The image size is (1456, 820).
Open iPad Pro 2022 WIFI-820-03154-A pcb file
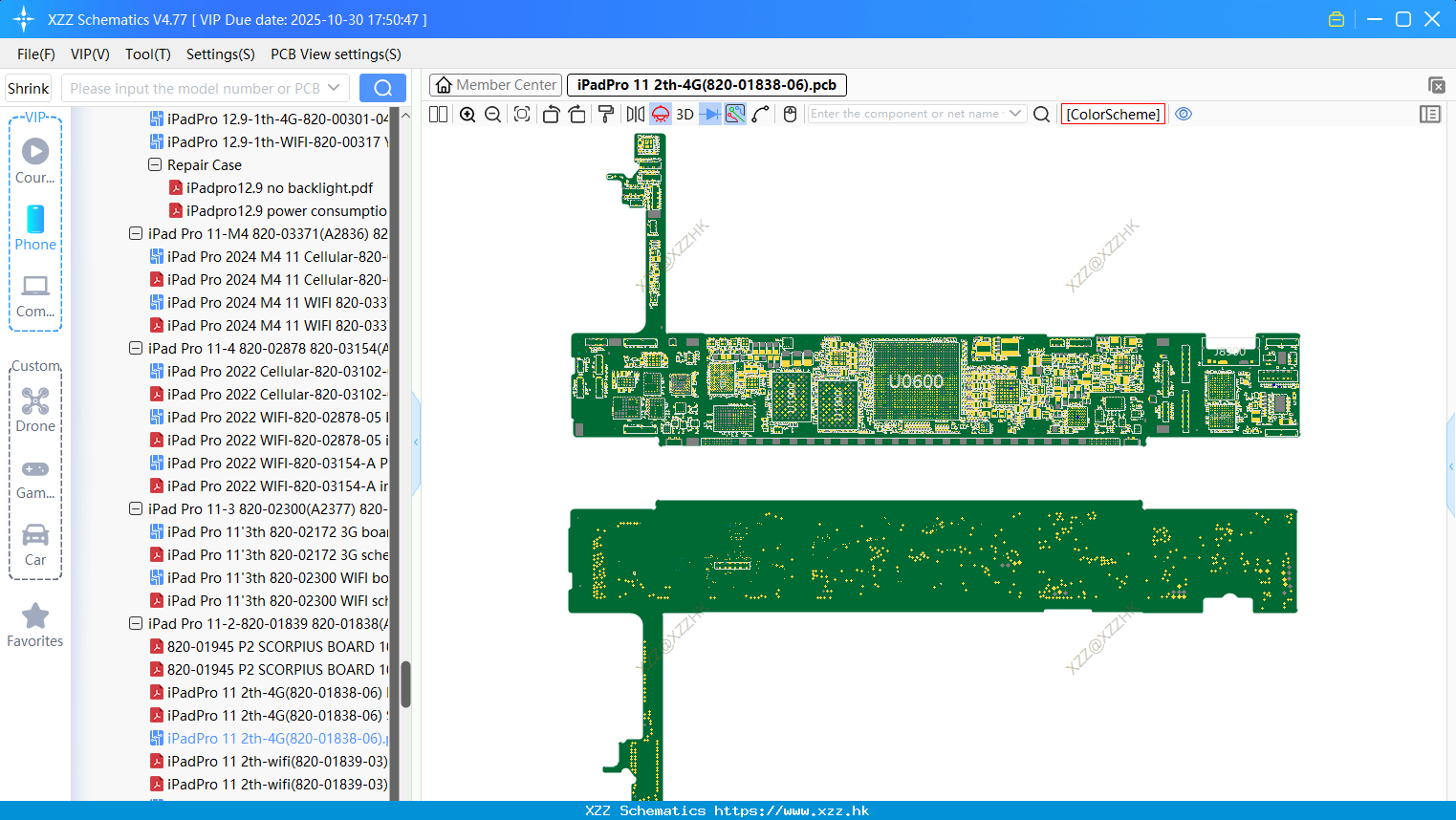269,463
